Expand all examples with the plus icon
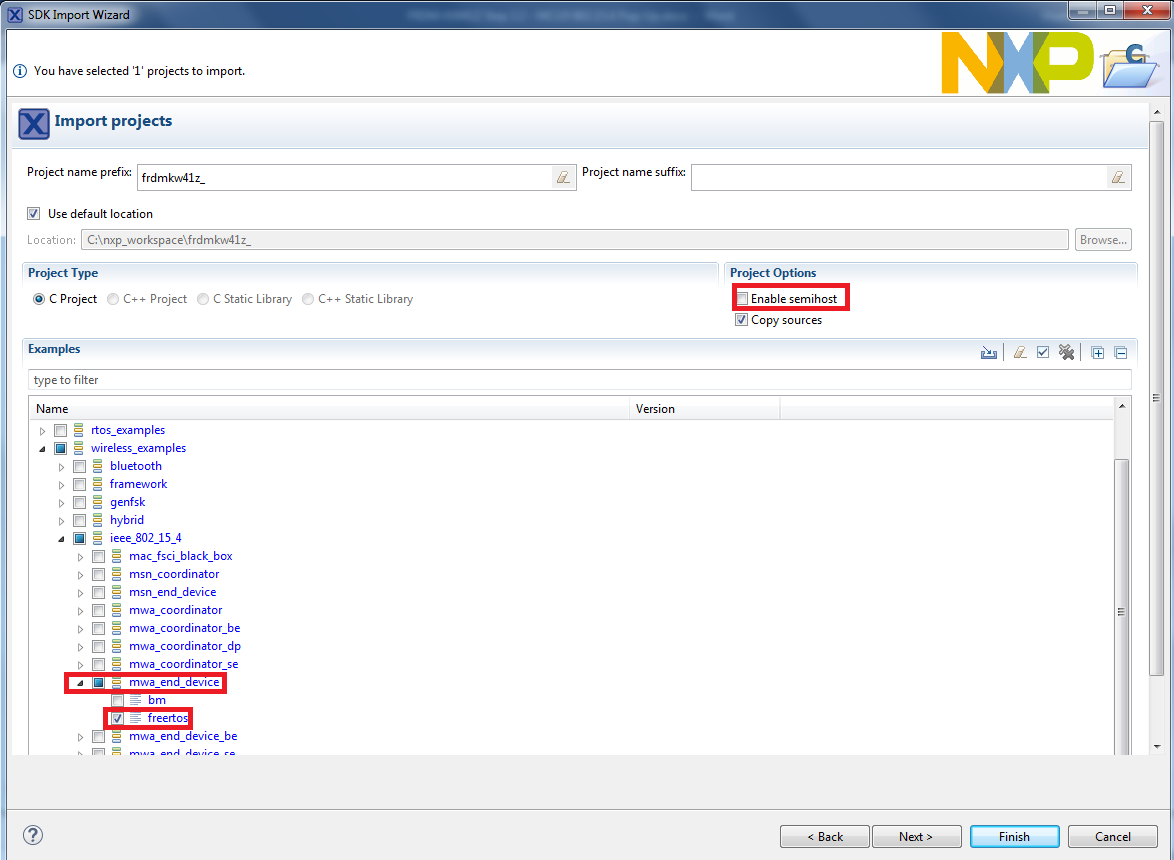 1097,352
